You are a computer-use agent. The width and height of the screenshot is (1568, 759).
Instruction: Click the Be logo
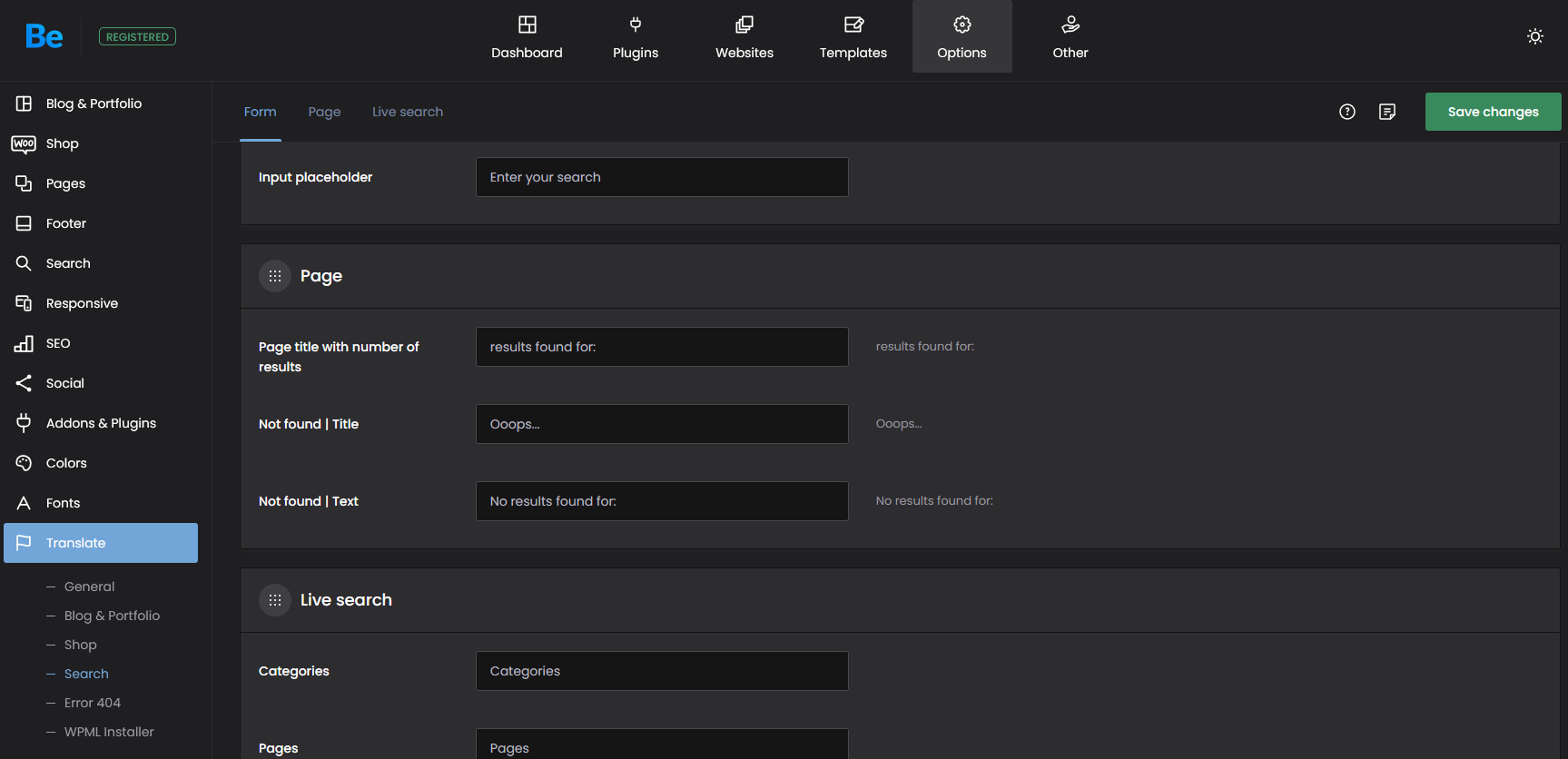[x=44, y=36]
